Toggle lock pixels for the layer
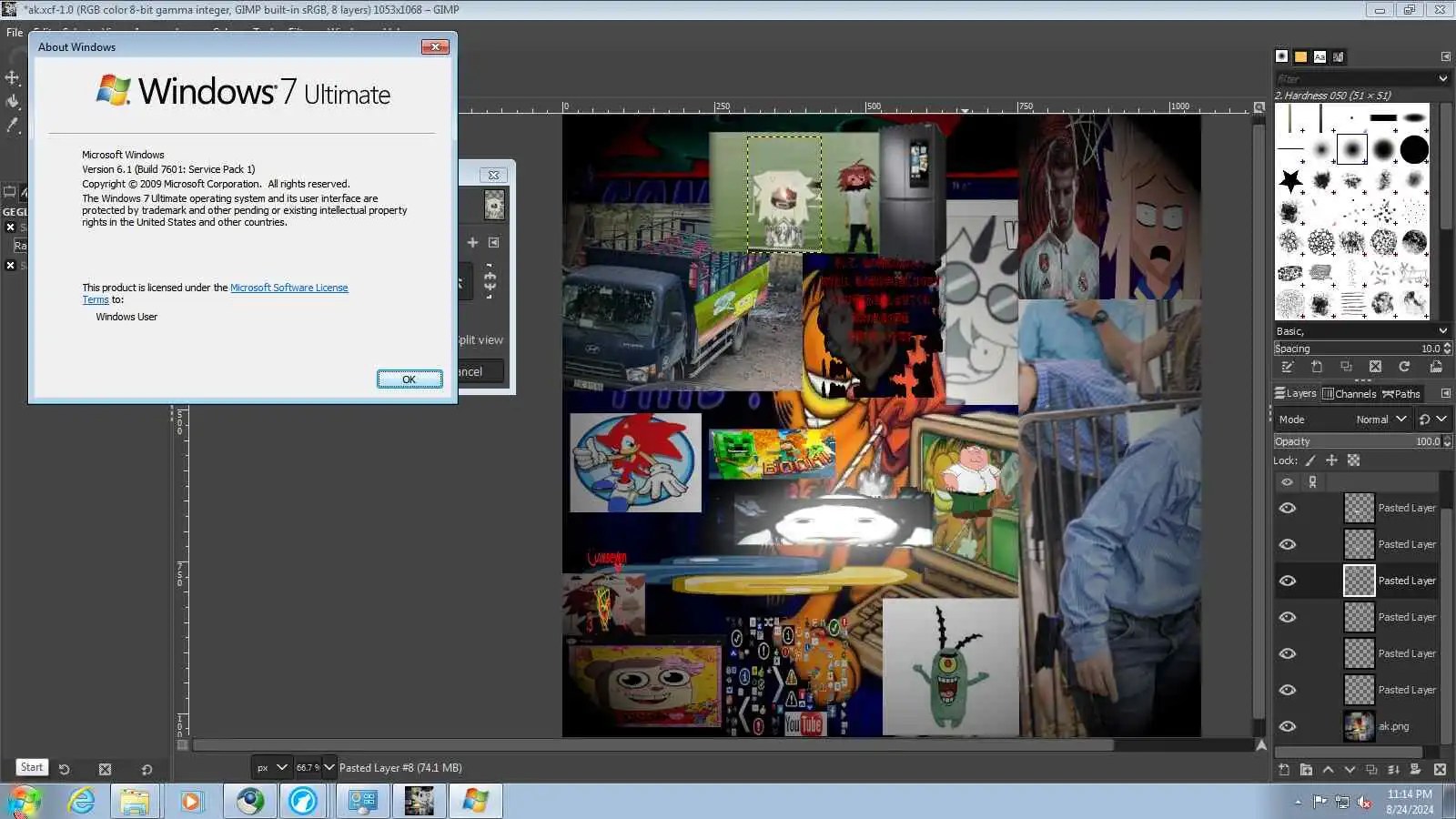This screenshot has height=819, width=1456. click(1310, 460)
